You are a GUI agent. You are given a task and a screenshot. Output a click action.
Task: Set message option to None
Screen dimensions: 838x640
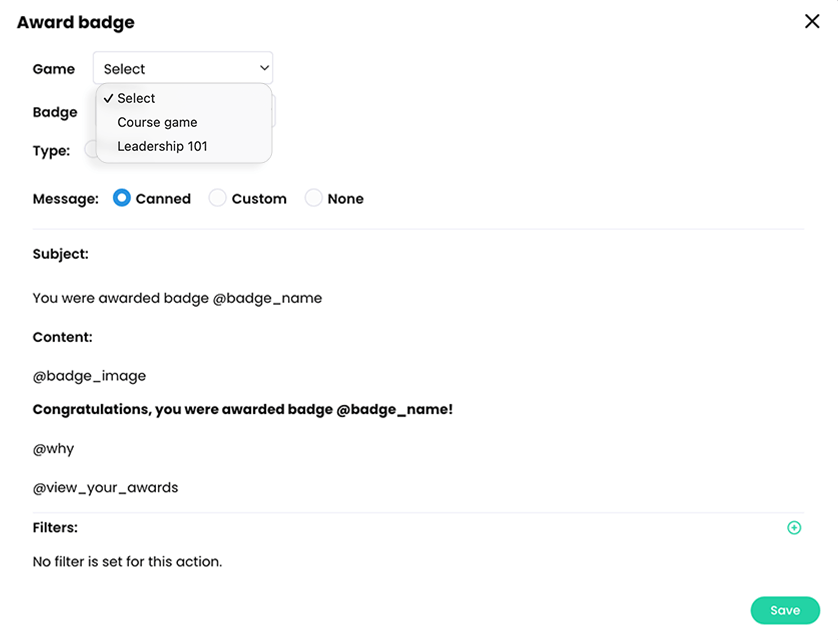coord(314,198)
